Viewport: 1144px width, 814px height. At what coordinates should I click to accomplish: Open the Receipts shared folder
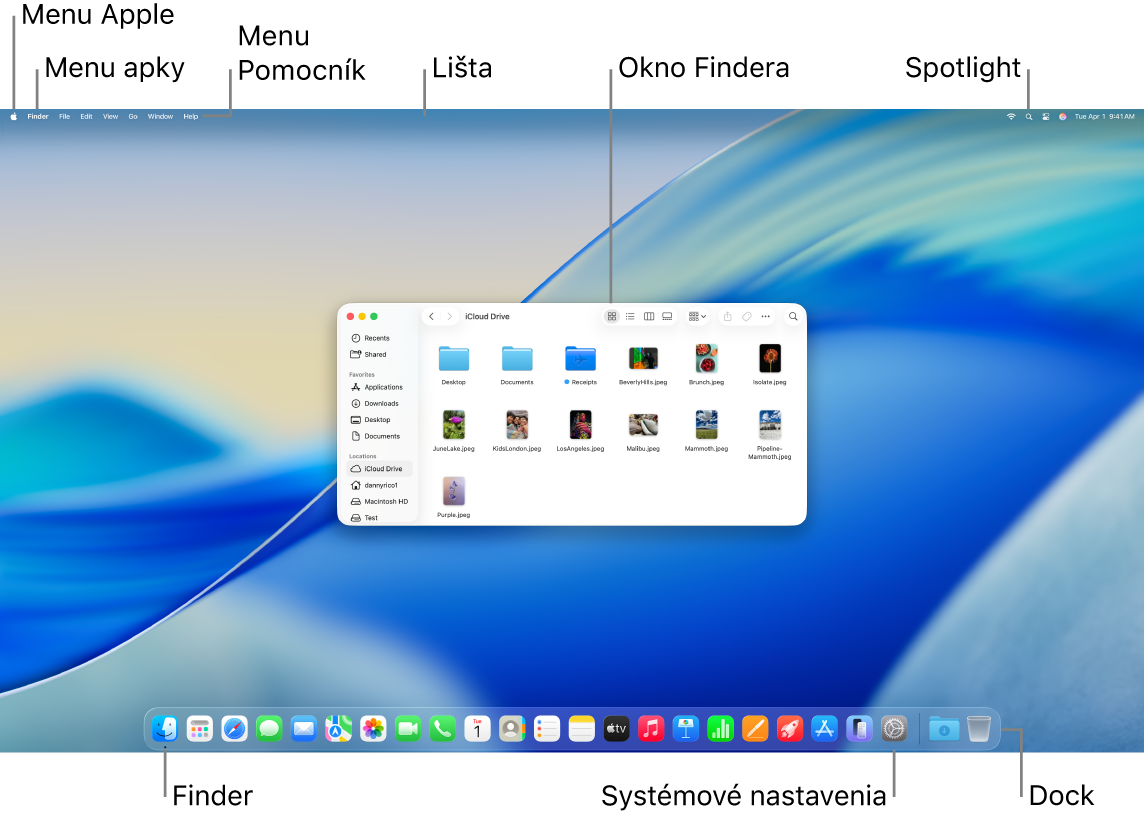click(x=580, y=360)
